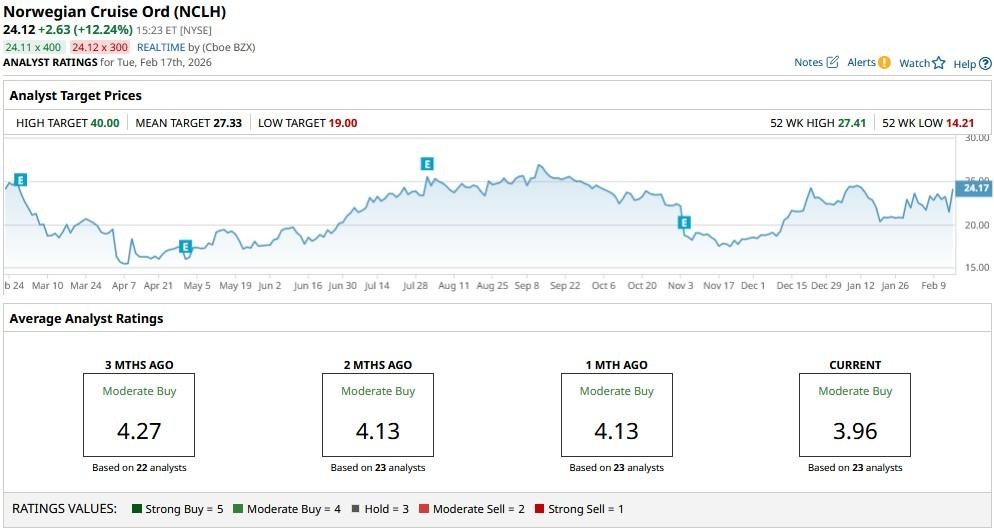Click the 20.00 y-axis price label
The width and height of the screenshot is (994, 528).
pyautogui.click(x=976, y=225)
